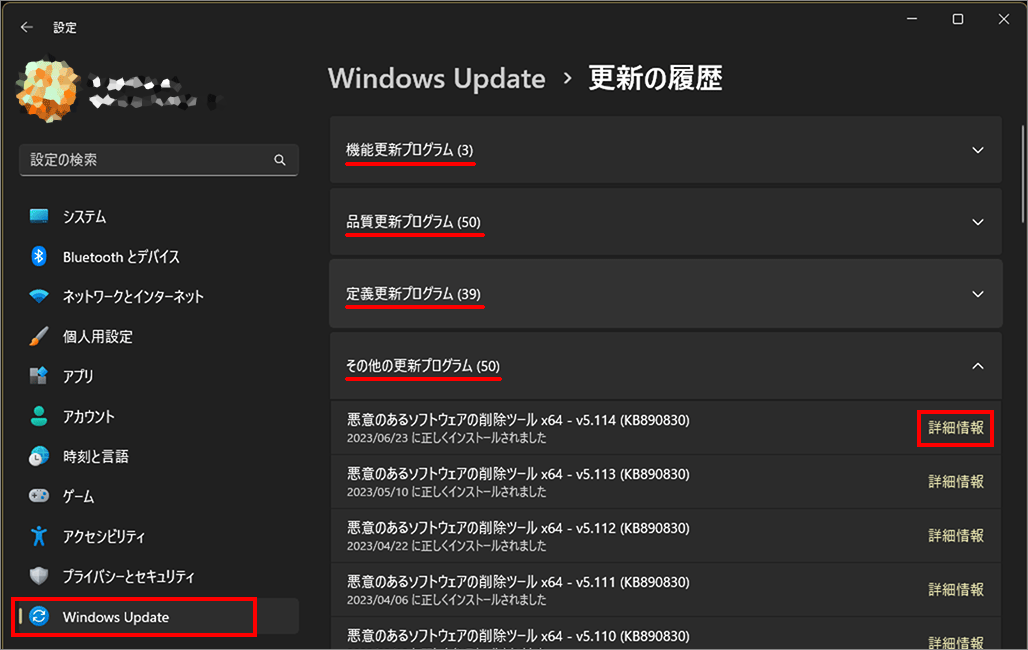The width and height of the screenshot is (1028, 650).
Task: Click the user profile avatar
Action: point(47,91)
